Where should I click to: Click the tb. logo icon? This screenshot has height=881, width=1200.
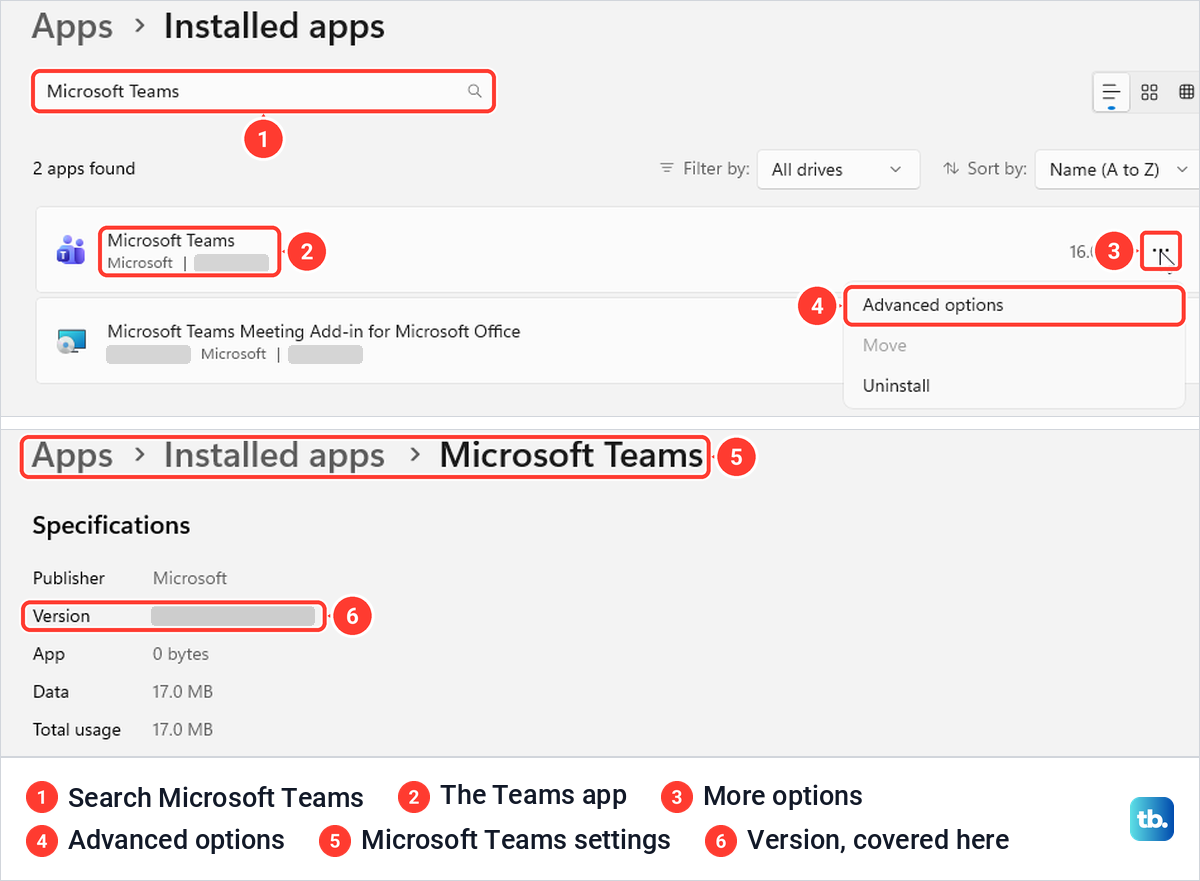1151,819
